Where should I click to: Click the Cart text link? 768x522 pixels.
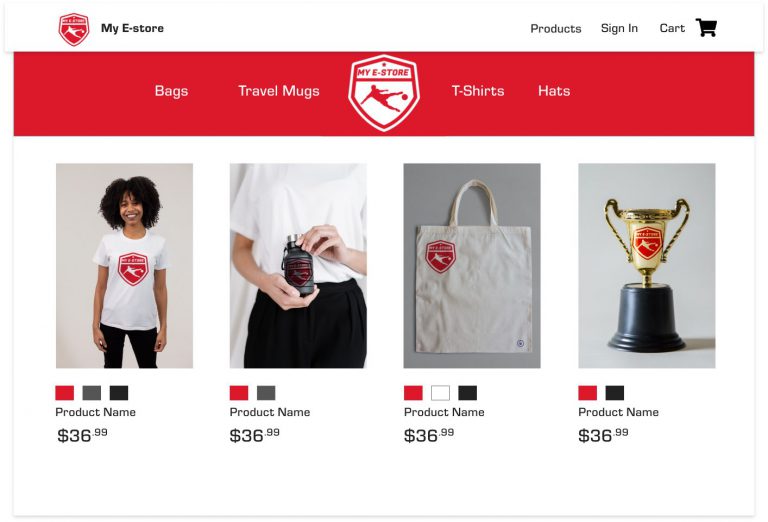[672, 28]
